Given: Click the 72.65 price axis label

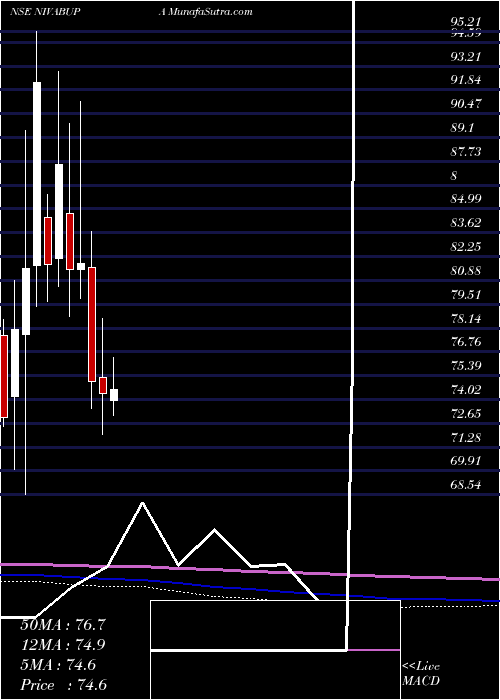Looking at the screenshot, I should [465, 414].
